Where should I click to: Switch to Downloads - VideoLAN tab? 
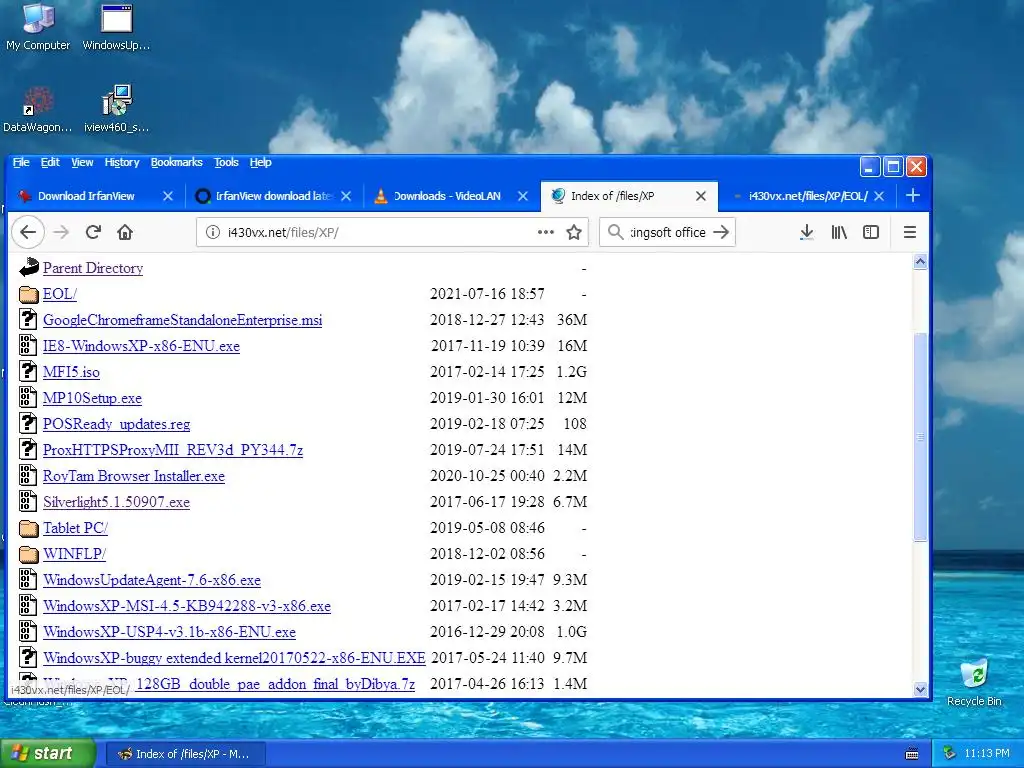(x=447, y=196)
